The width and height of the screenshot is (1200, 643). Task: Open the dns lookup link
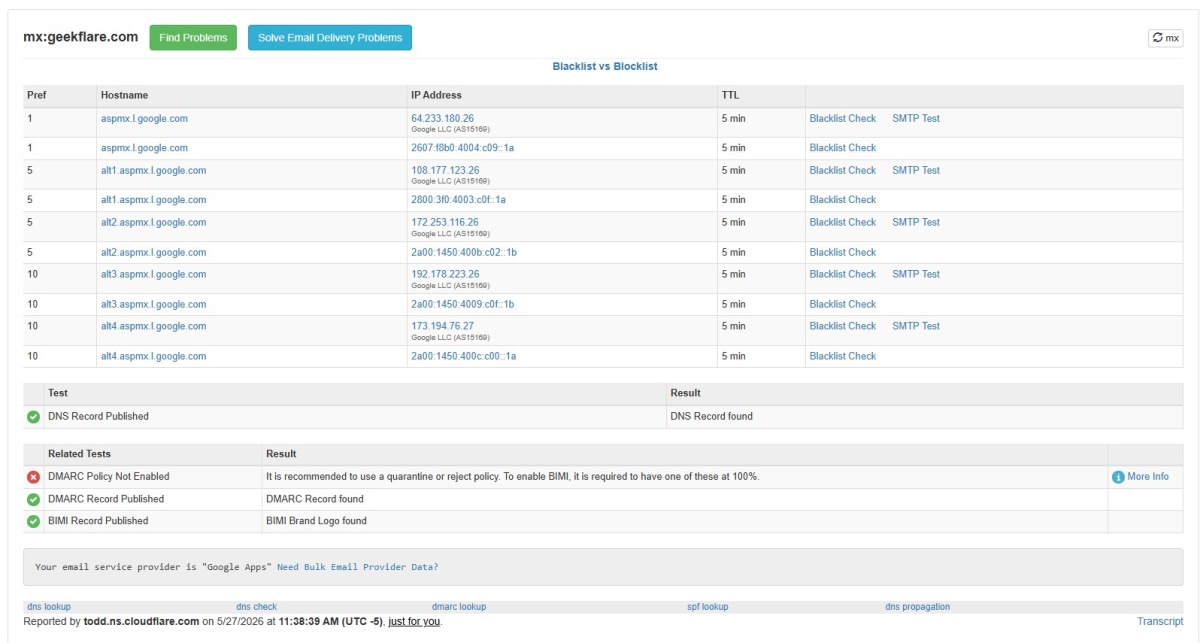tap(49, 607)
